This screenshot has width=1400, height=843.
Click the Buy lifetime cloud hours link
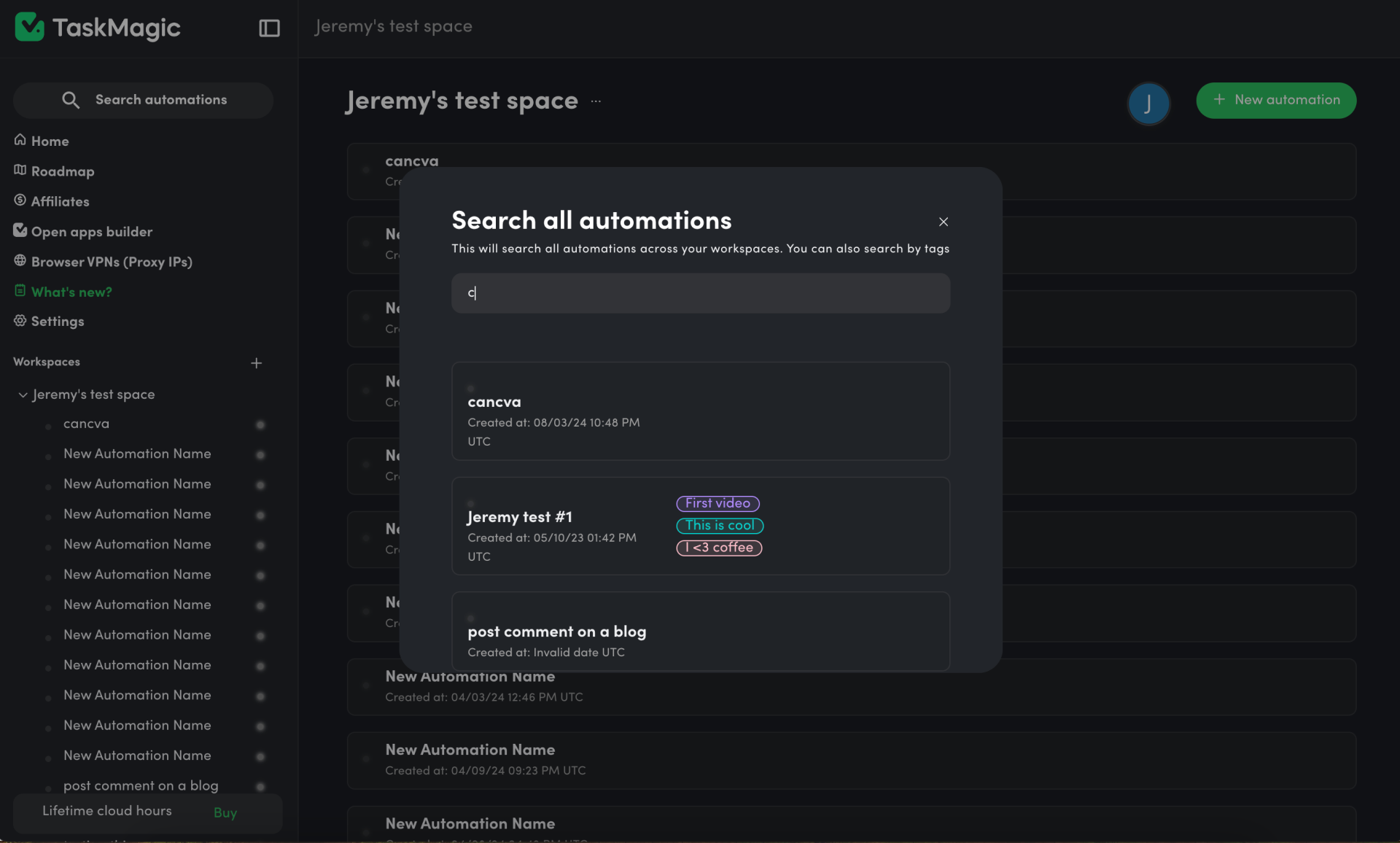point(225,811)
